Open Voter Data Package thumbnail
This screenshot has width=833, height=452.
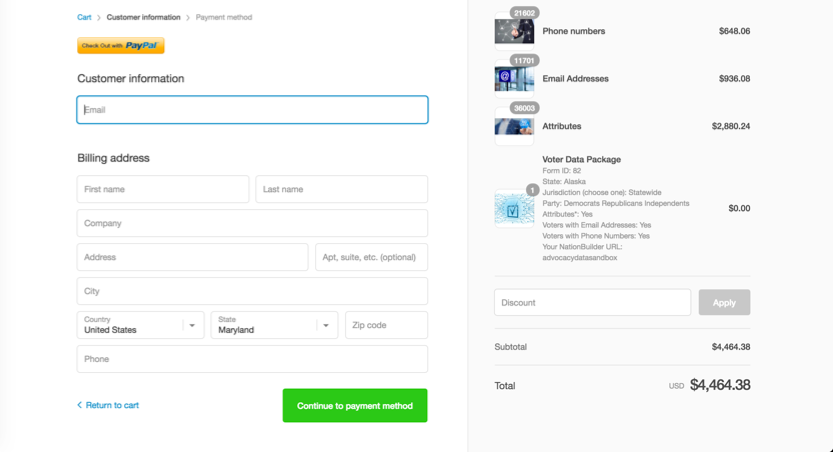pyautogui.click(x=514, y=208)
